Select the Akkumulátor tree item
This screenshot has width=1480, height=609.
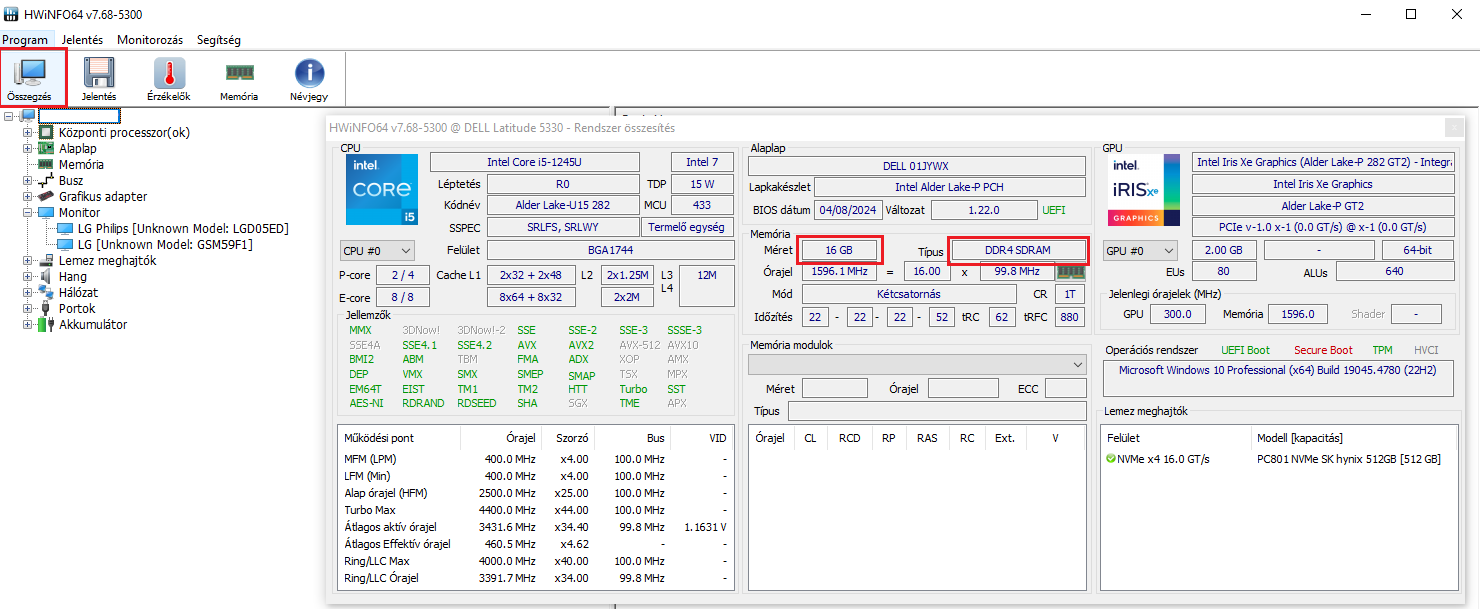[x=93, y=324]
